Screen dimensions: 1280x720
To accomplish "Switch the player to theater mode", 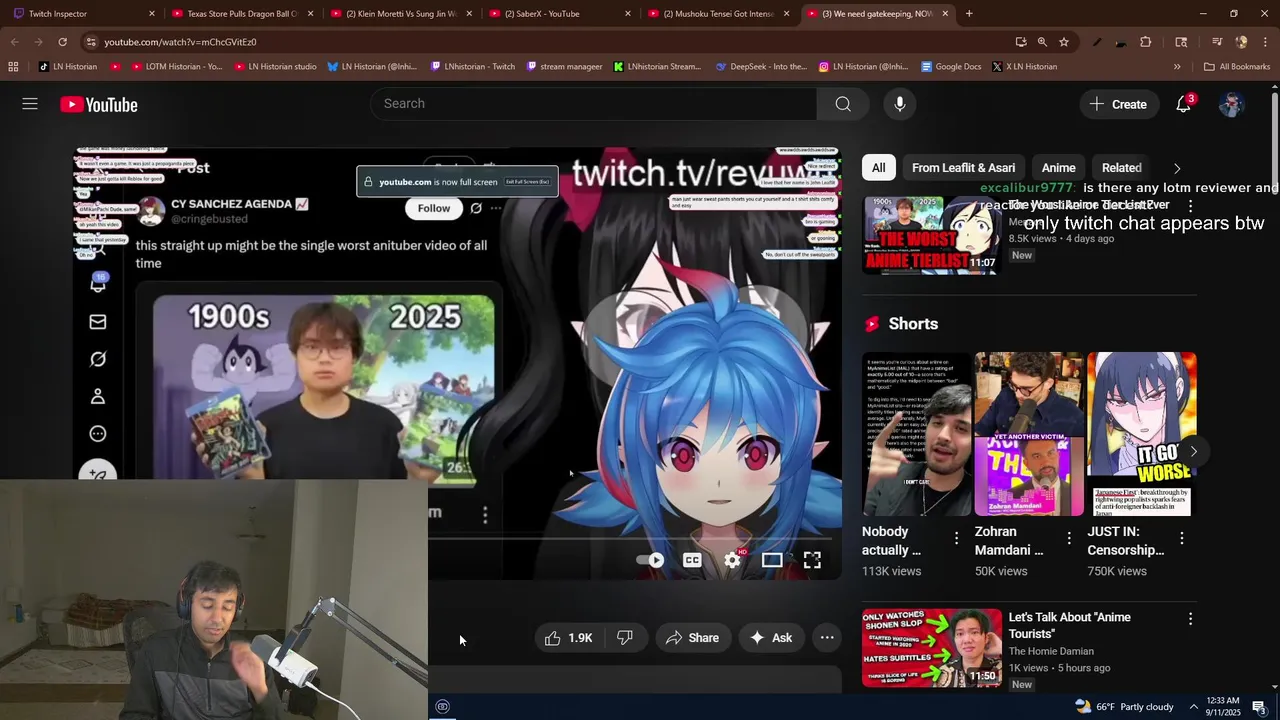I will click(x=772, y=560).
